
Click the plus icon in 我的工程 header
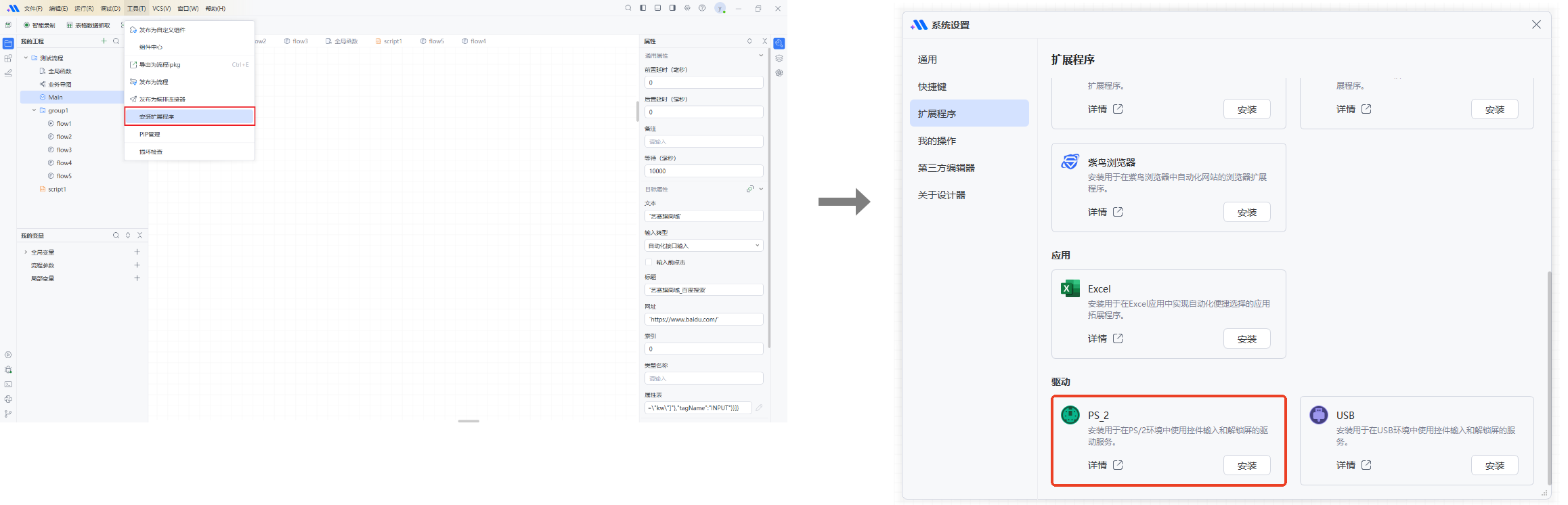coord(104,41)
